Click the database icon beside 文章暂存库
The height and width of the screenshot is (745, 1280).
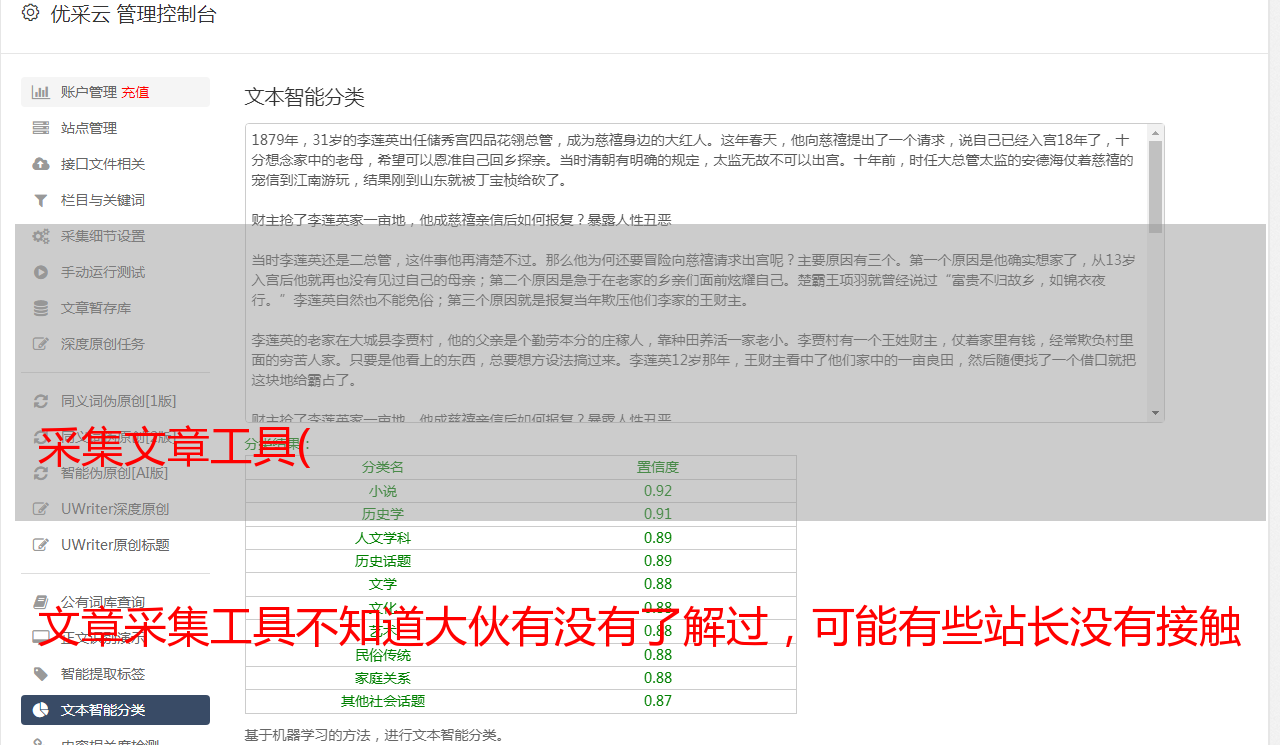41,308
